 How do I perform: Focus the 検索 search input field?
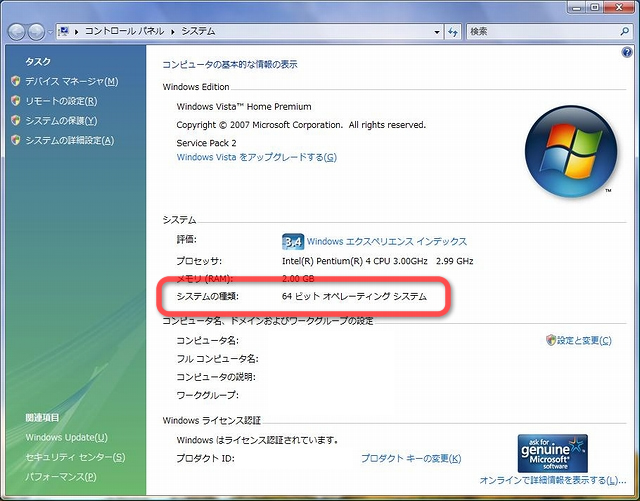543,31
